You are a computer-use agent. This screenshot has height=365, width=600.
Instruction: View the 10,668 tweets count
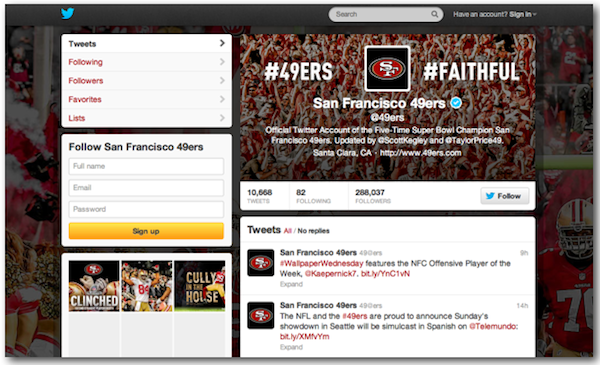click(x=259, y=196)
